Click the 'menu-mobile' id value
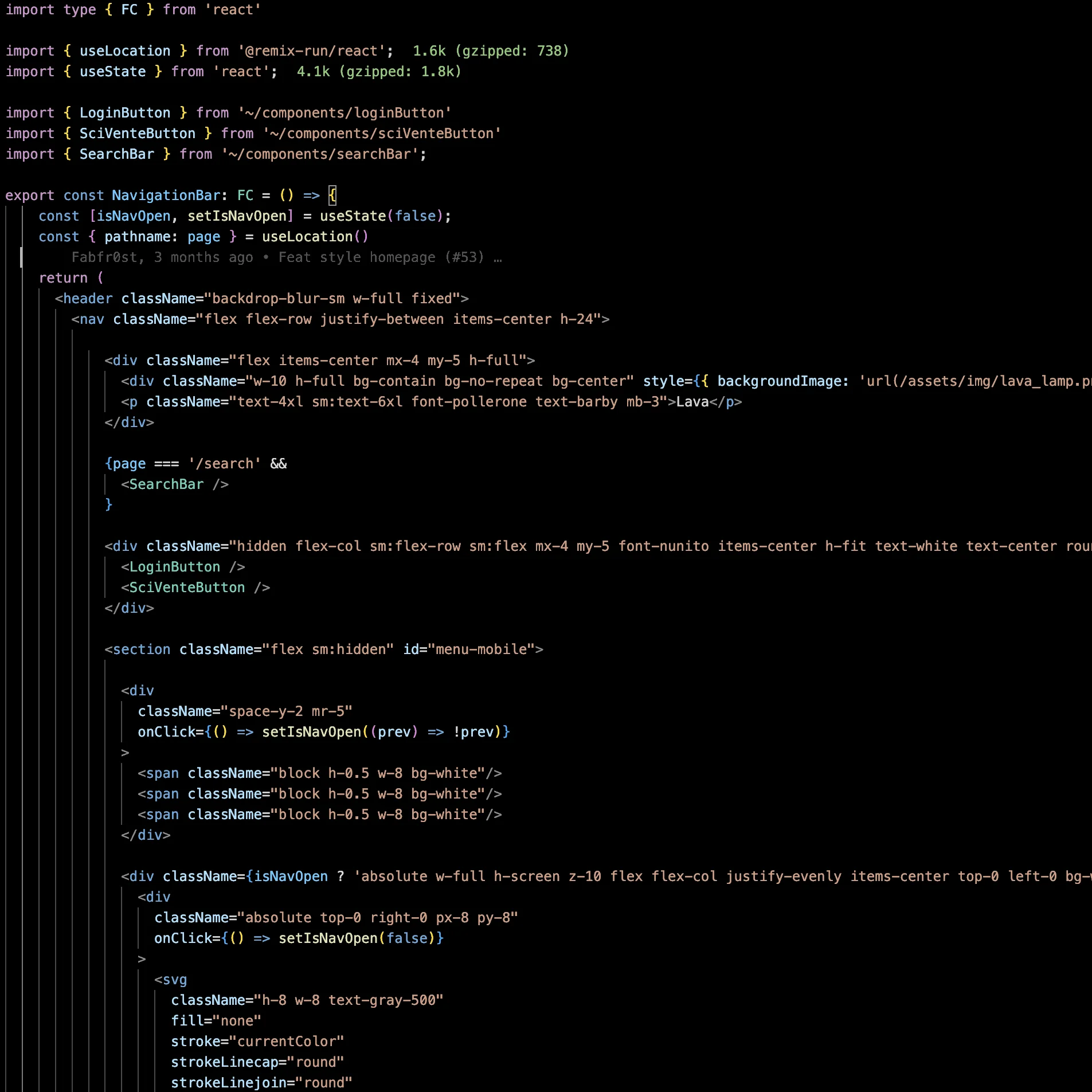This screenshot has height=1092, width=1092. click(x=481, y=649)
